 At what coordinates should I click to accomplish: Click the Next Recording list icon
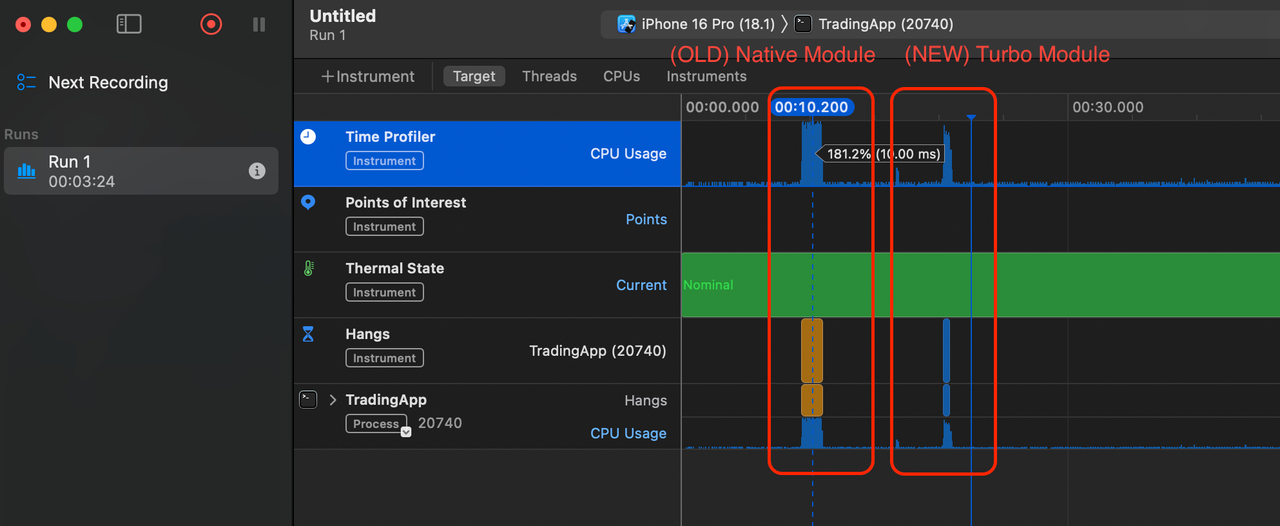tap(26, 83)
